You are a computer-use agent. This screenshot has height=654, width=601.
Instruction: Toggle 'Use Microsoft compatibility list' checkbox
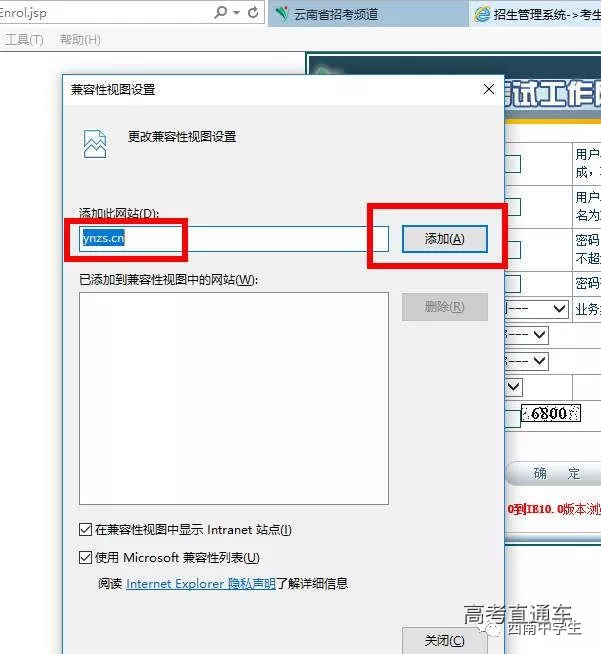85,558
